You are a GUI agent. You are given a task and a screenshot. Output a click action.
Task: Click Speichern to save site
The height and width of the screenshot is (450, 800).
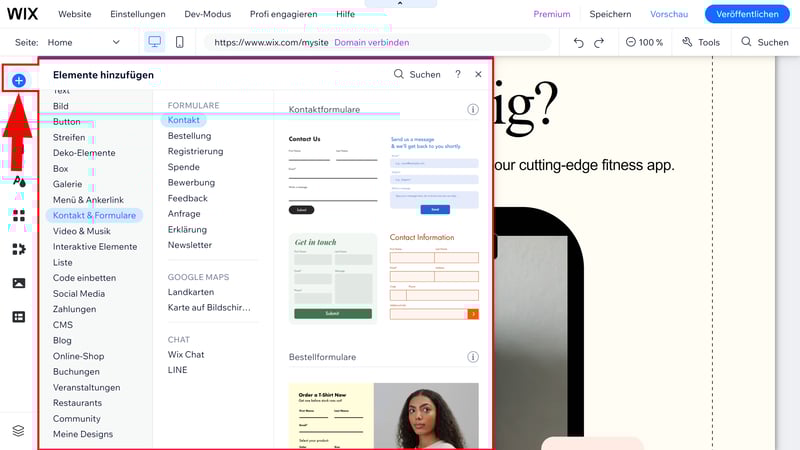pyautogui.click(x=610, y=14)
